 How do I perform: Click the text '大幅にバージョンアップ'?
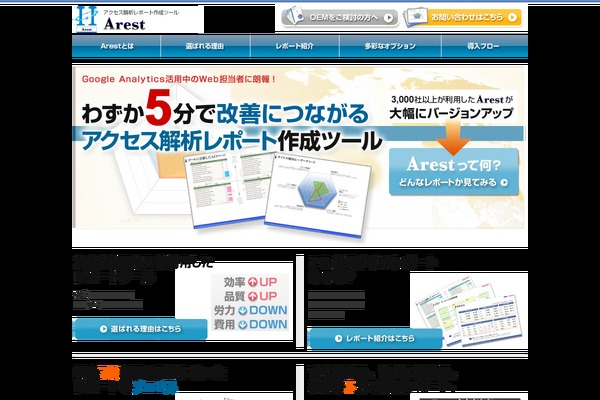point(451,113)
